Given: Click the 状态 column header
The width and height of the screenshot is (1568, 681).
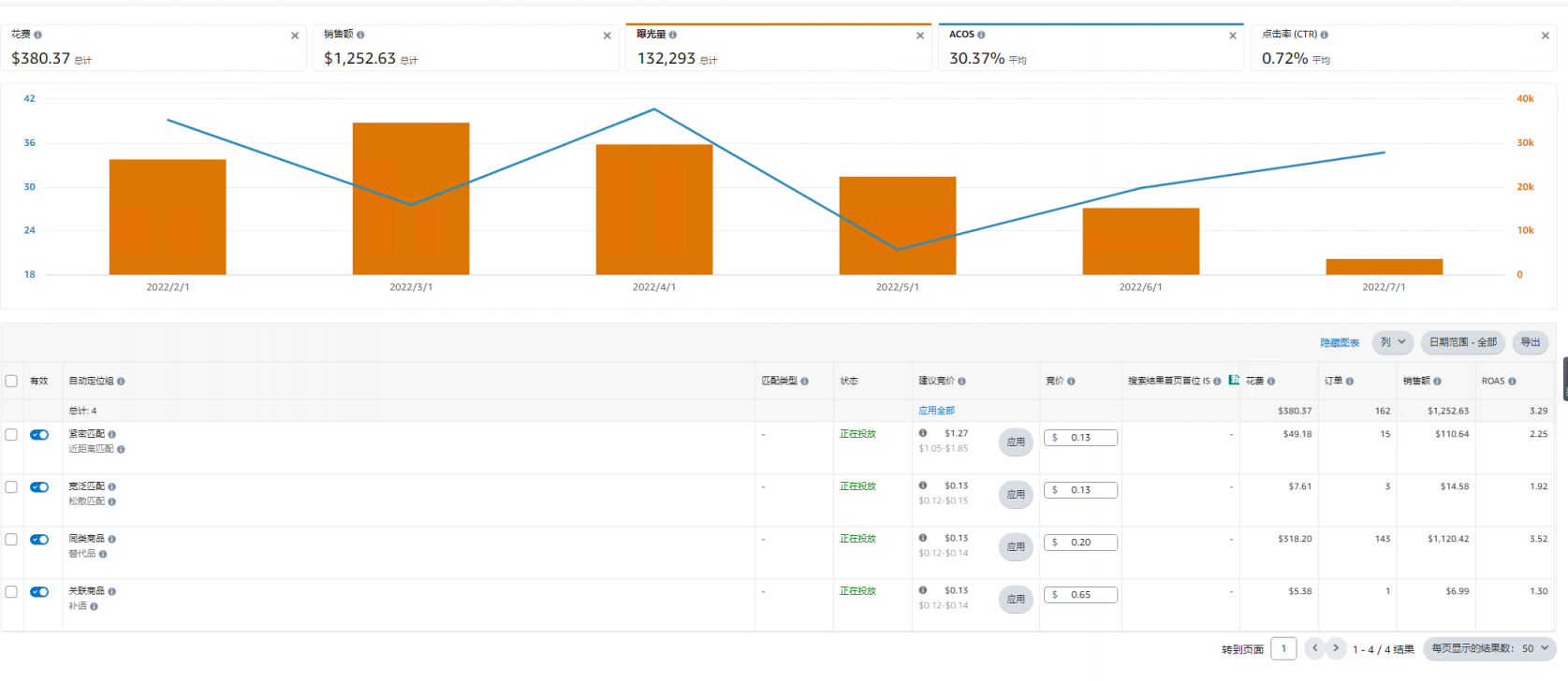Looking at the screenshot, I should click(849, 382).
